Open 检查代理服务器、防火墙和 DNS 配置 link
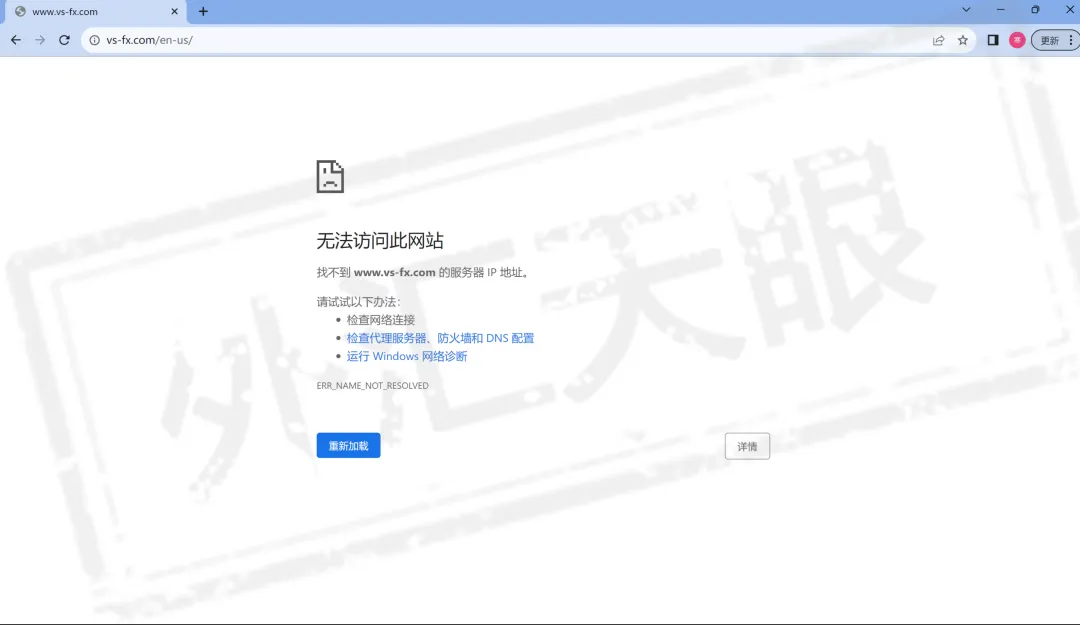This screenshot has height=625, width=1080. coord(440,338)
